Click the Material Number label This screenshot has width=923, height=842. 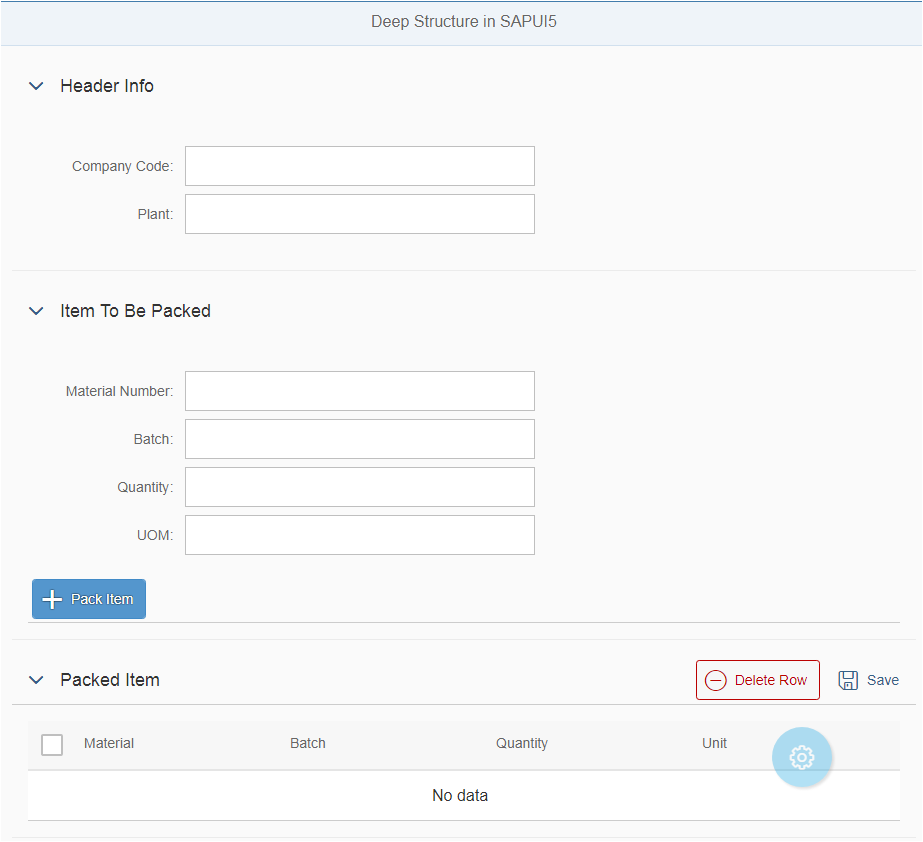(x=119, y=391)
